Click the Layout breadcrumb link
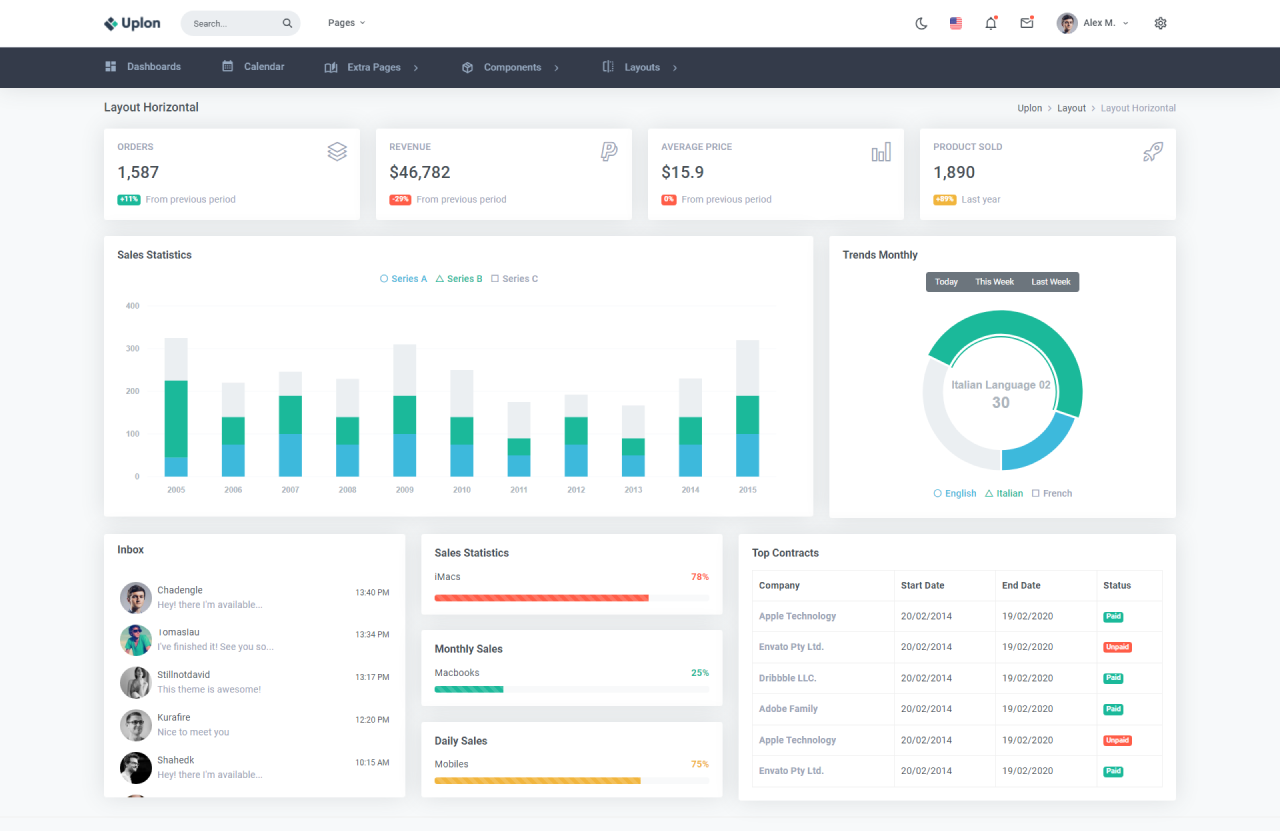 [x=1071, y=108]
